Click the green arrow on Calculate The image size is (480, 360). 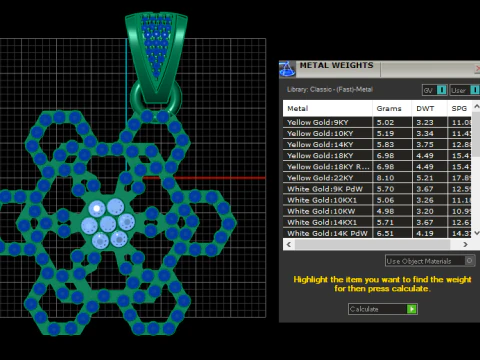click(x=412, y=309)
